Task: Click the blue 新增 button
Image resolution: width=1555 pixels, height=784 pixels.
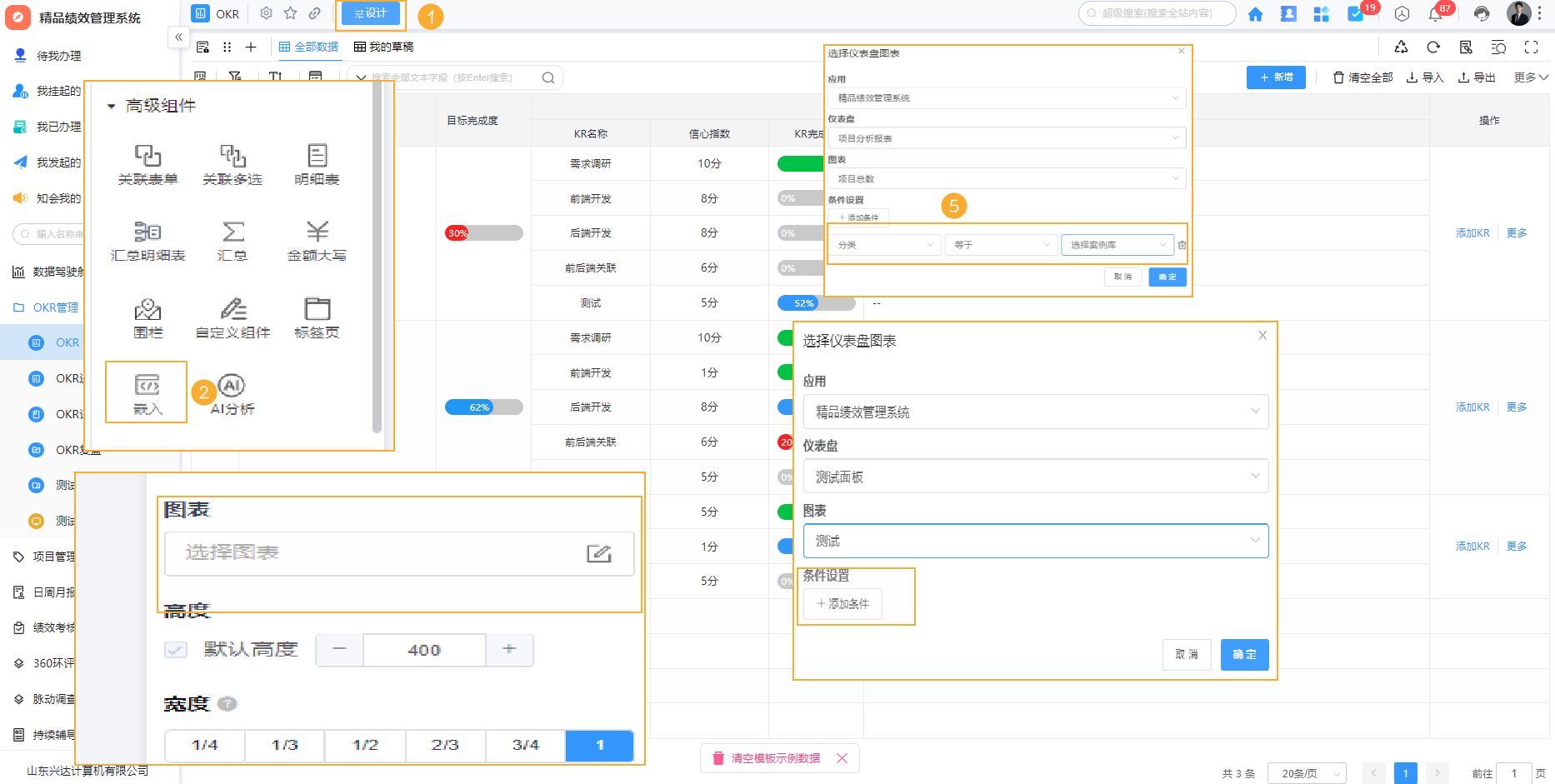Action: click(1275, 77)
